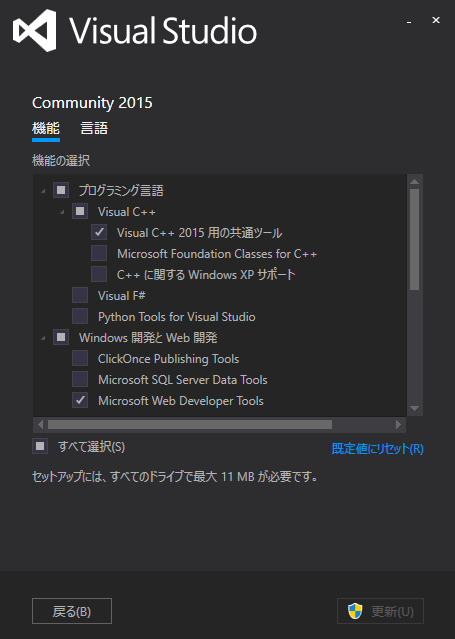455x639 pixels.
Task: Click the 既定値にリセット(R) link
Action: [378, 449]
